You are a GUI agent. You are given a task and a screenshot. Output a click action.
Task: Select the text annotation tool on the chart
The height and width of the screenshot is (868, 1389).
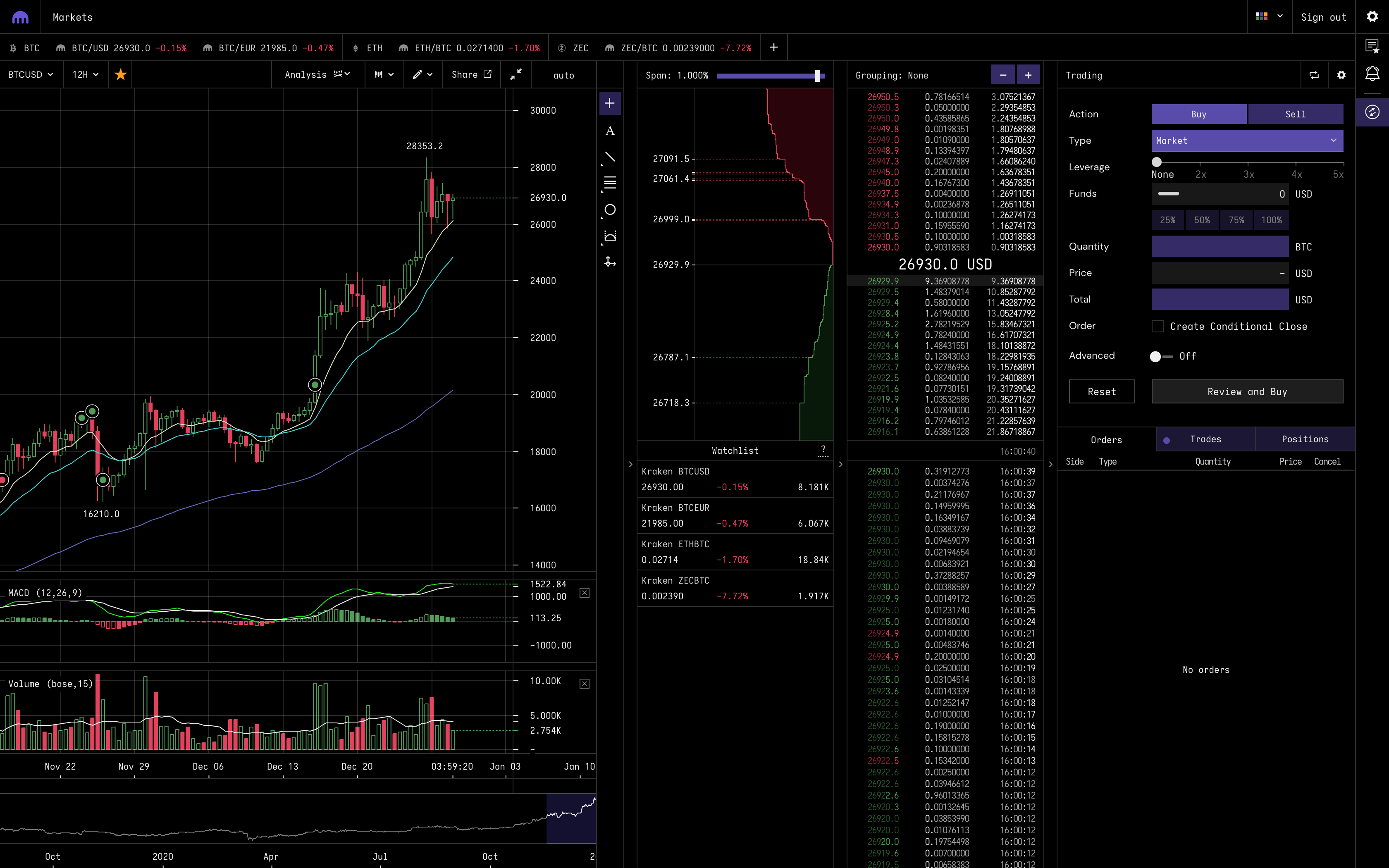click(x=610, y=131)
